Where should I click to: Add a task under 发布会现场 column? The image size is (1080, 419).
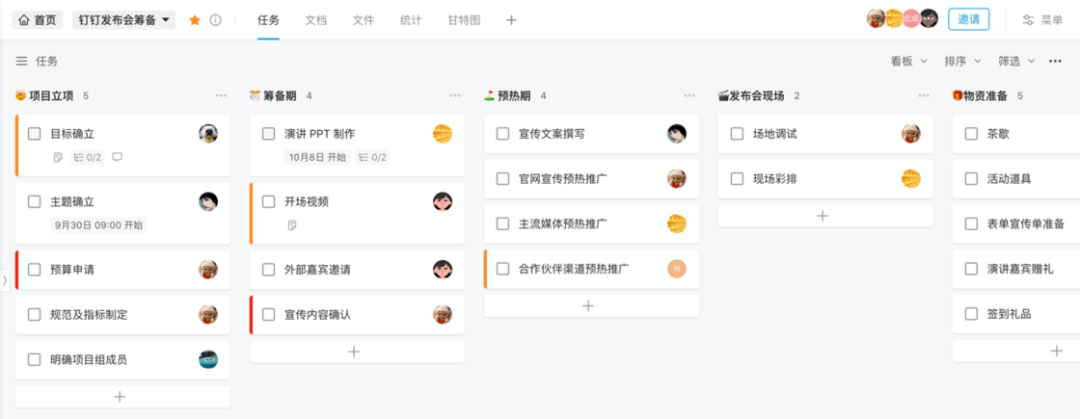[x=825, y=216]
